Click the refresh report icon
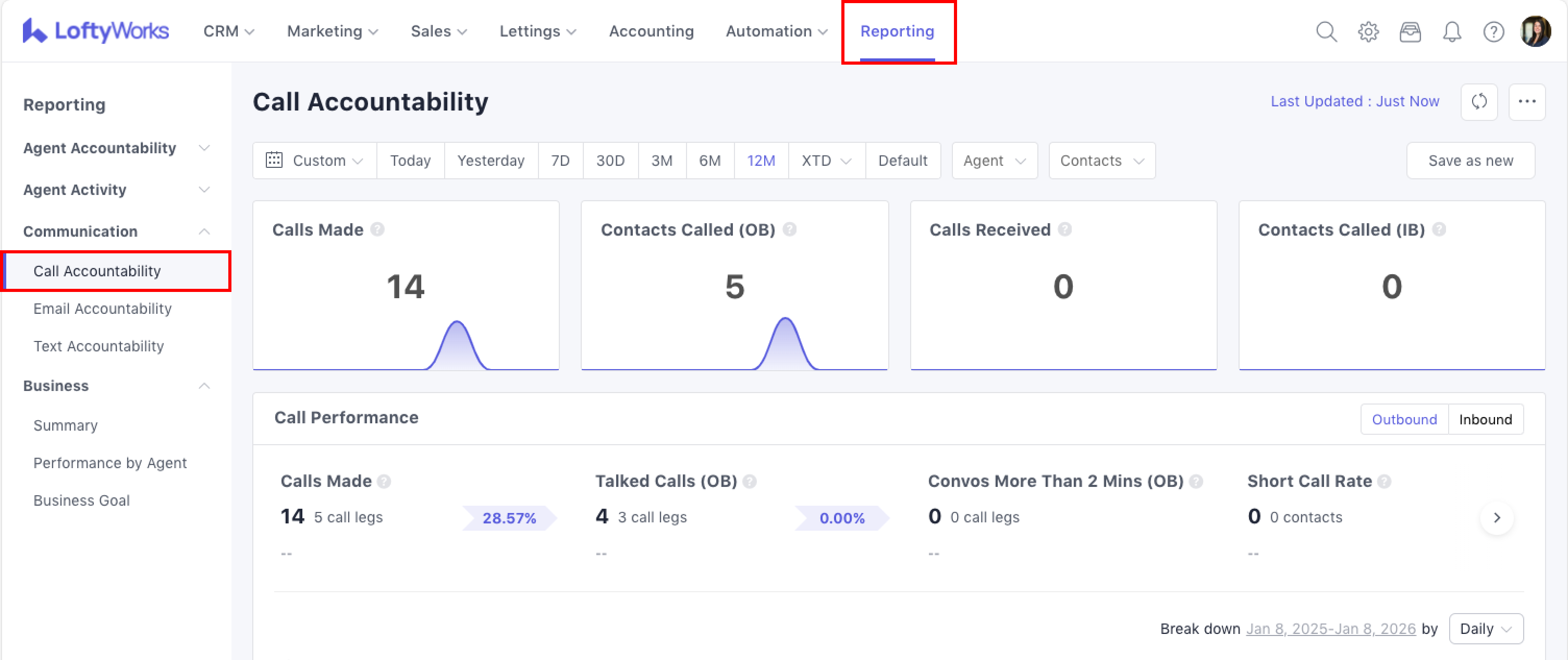 (x=1479, y=102)
